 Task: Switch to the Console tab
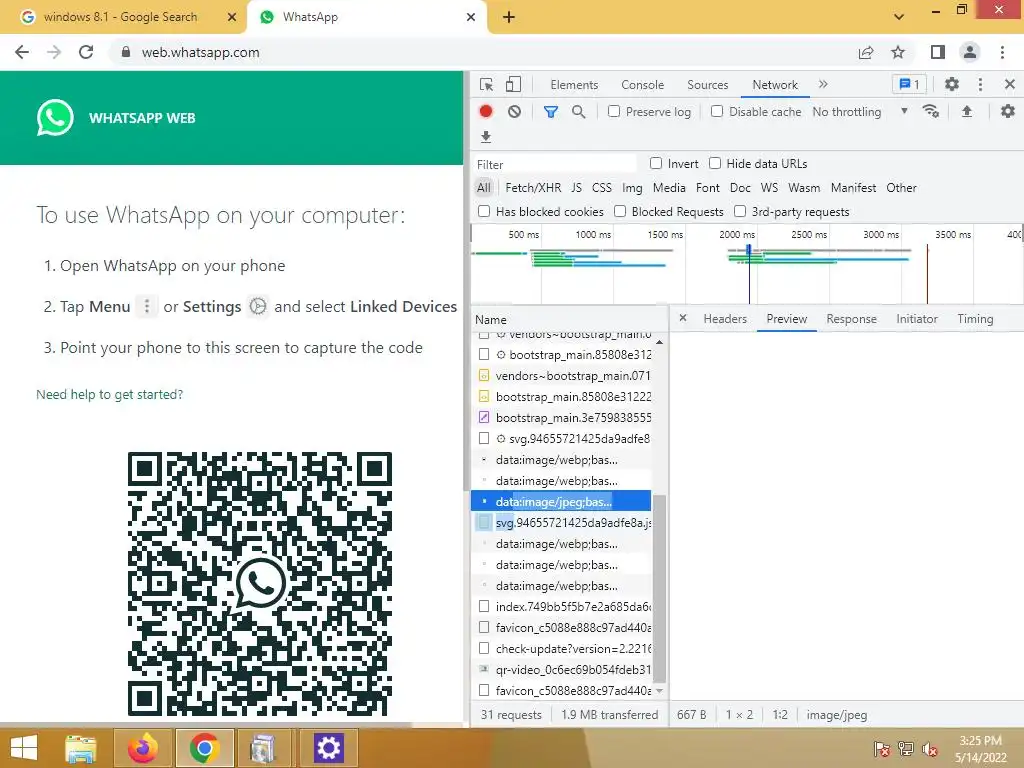tap(643, 85)
